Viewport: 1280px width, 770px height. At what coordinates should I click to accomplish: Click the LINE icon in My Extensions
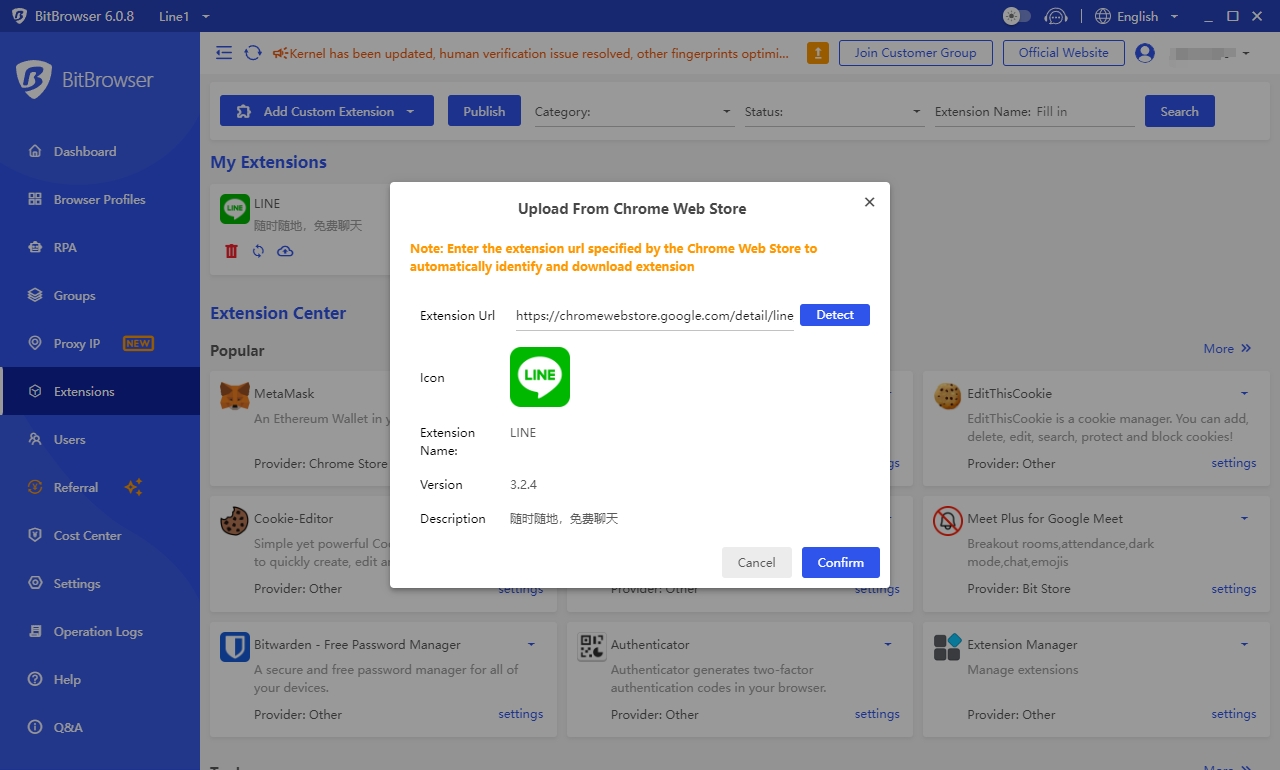coord(235,209)
